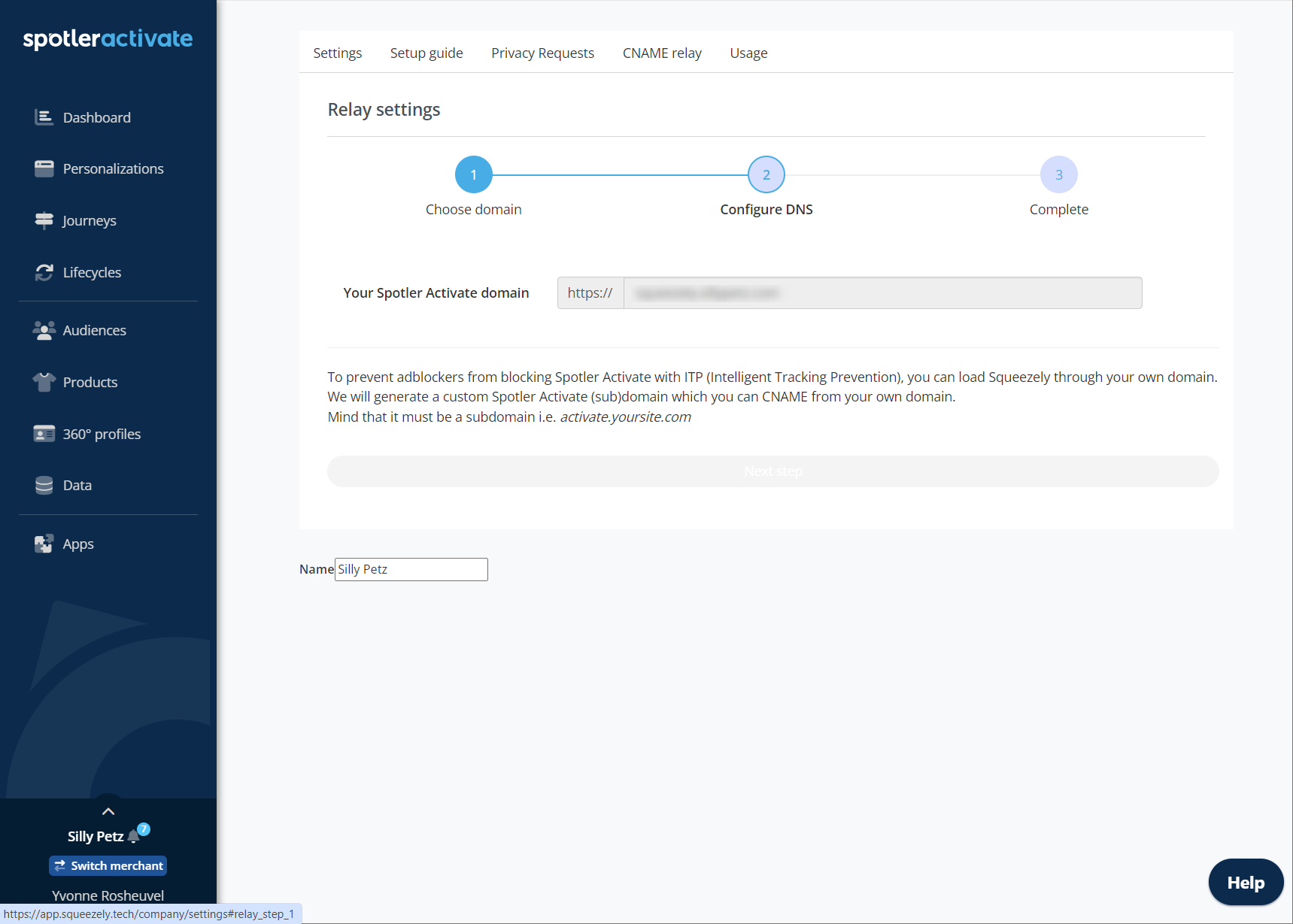This screenshot has width=1293, height=924.
Task: Open the Audiences page
Action: 95,330
